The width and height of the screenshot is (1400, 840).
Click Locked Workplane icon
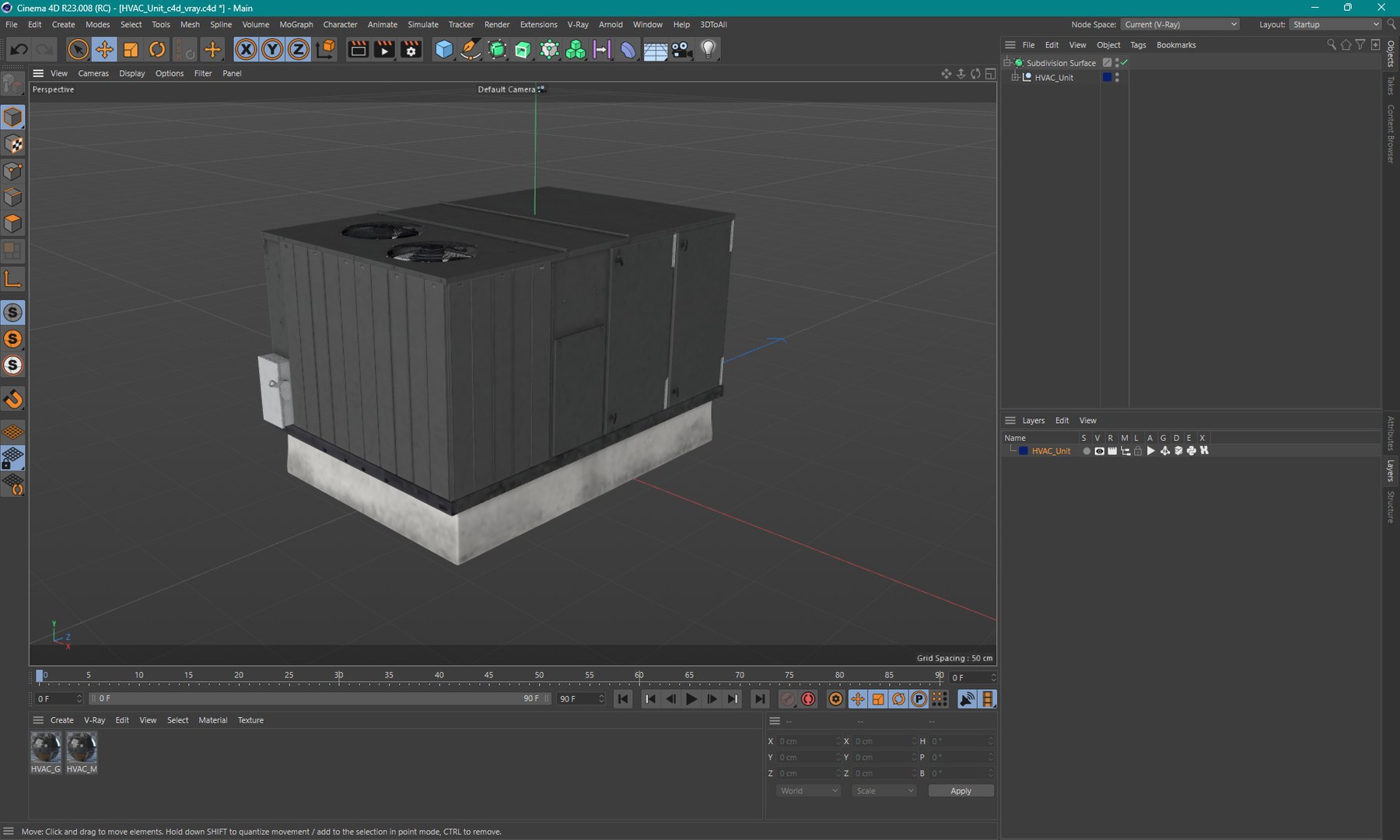13,458
